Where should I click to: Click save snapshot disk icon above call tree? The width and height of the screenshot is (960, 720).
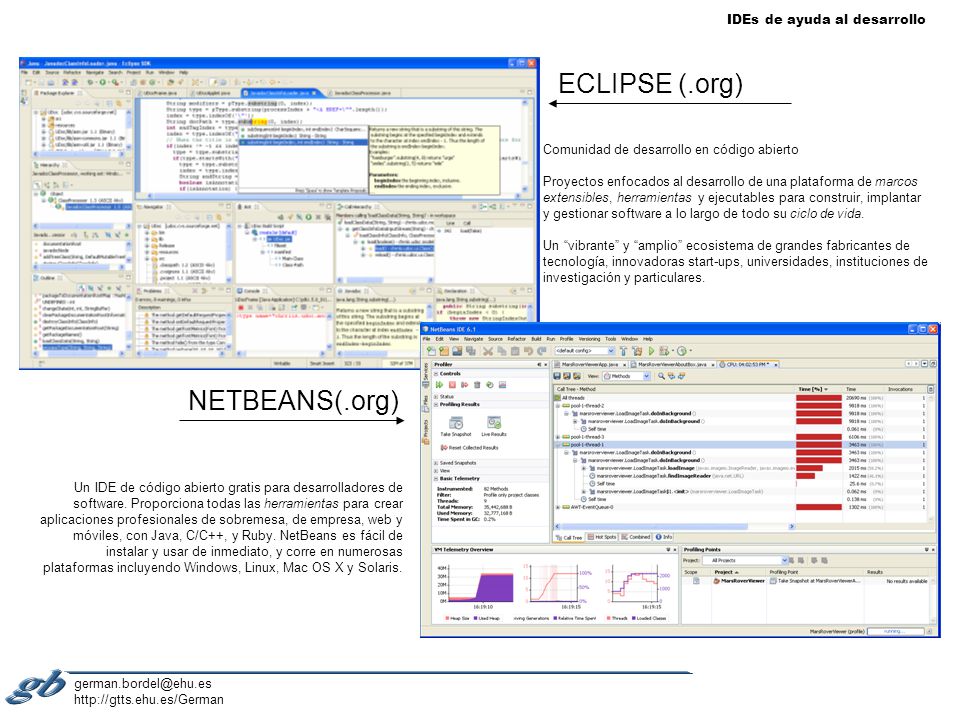click(557, 376)
